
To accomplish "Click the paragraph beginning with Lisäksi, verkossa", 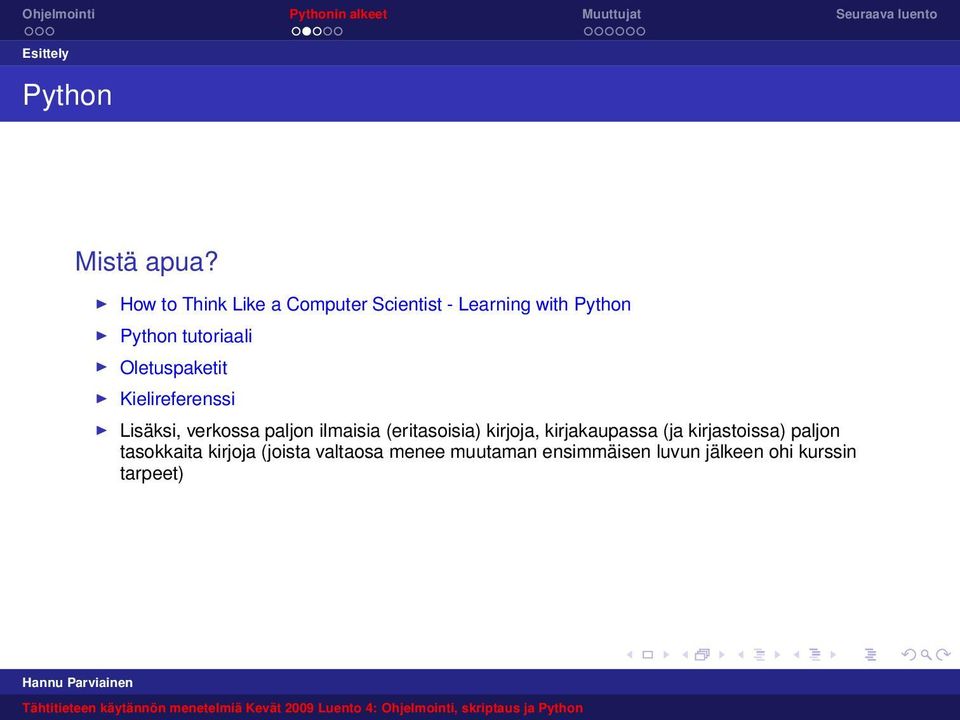I will [x=488, y=452].
